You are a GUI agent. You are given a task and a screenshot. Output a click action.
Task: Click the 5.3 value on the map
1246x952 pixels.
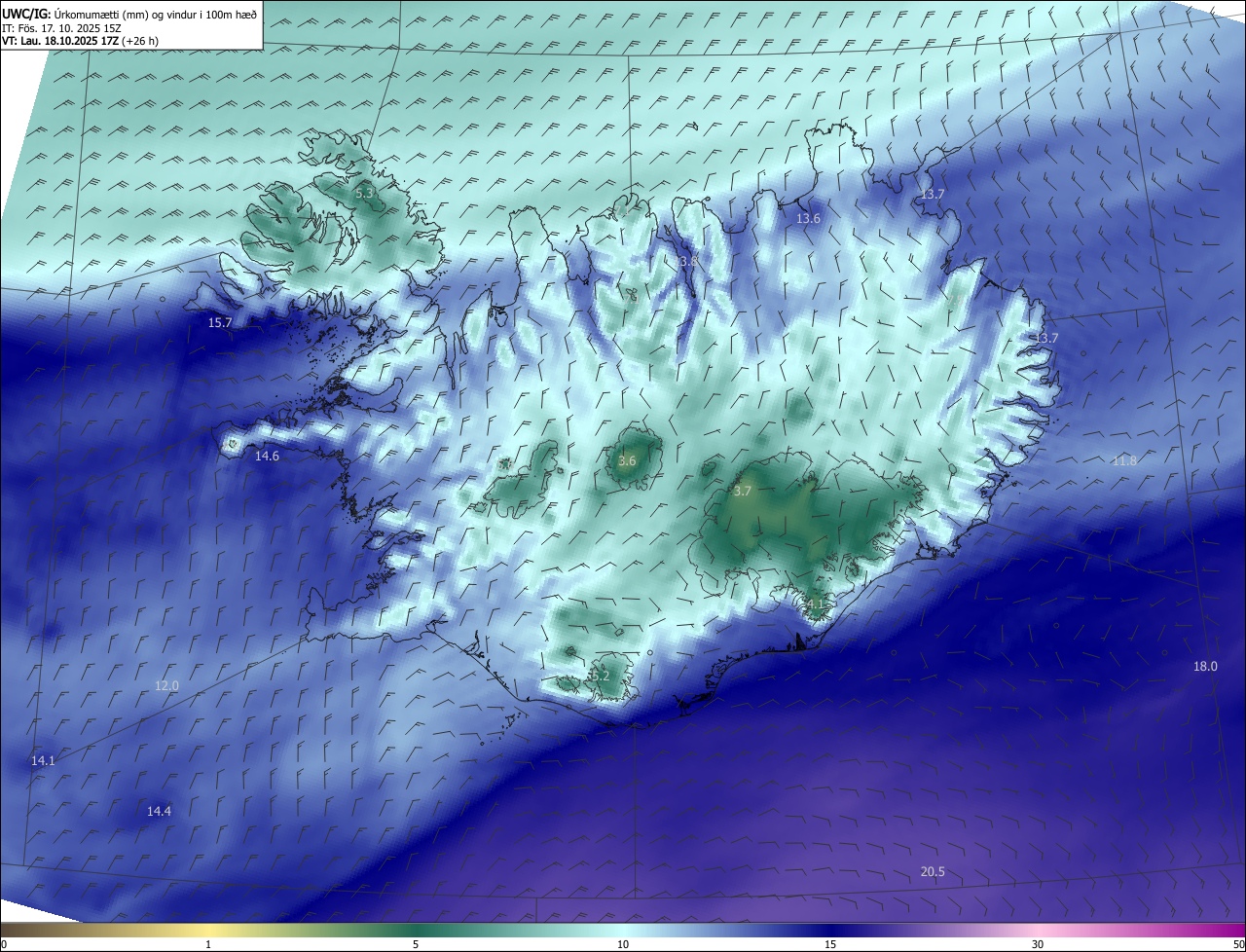[x=365, y=194]
